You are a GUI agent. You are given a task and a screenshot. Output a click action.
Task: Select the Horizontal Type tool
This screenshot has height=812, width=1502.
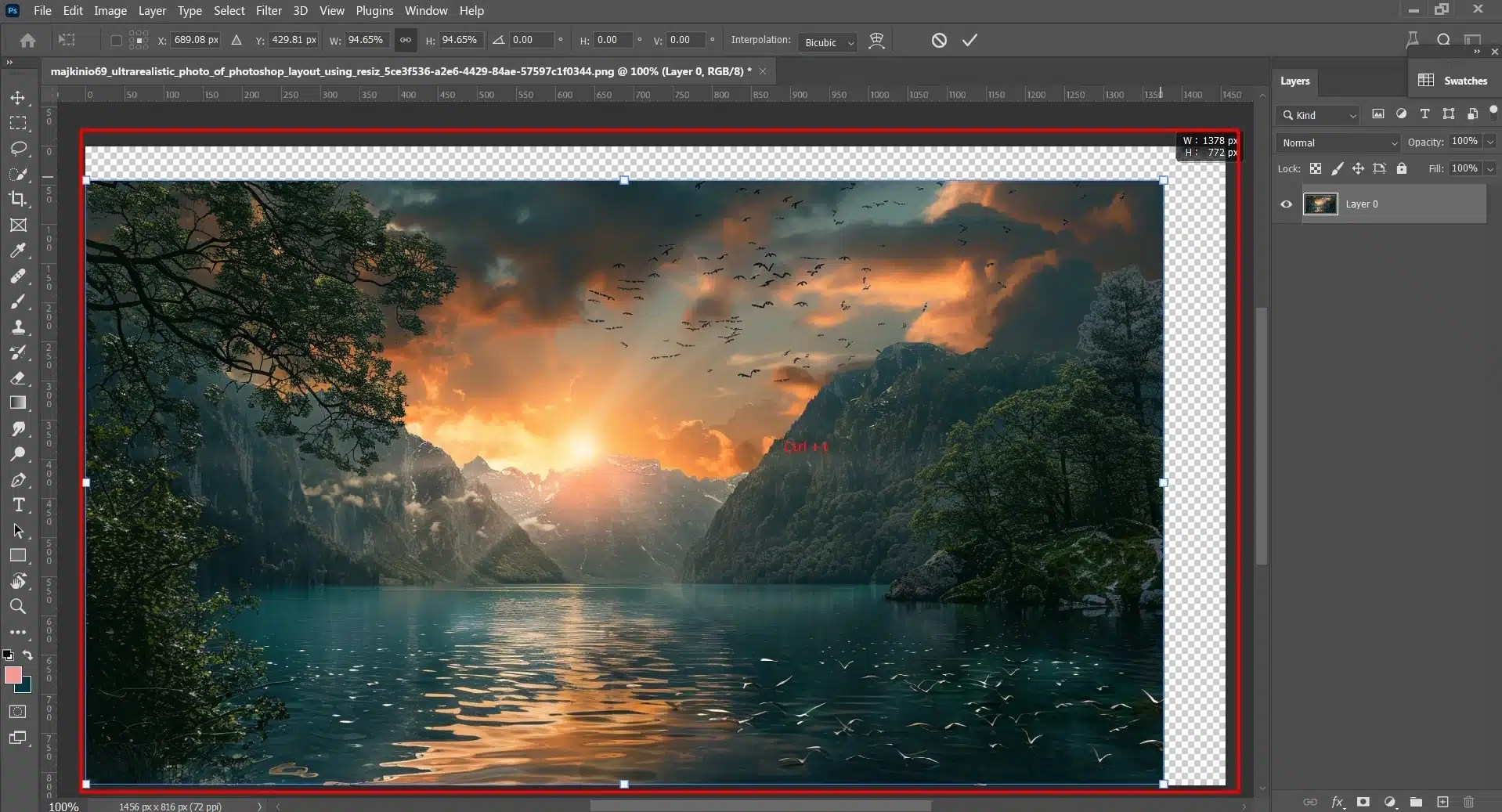click(18, 506)
